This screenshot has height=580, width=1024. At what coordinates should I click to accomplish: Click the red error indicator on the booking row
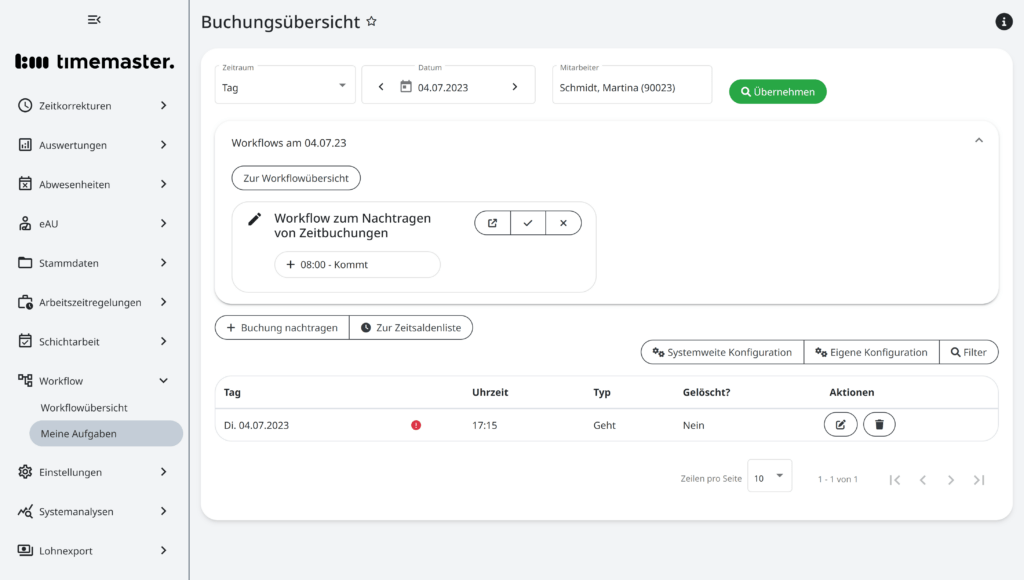417,424
